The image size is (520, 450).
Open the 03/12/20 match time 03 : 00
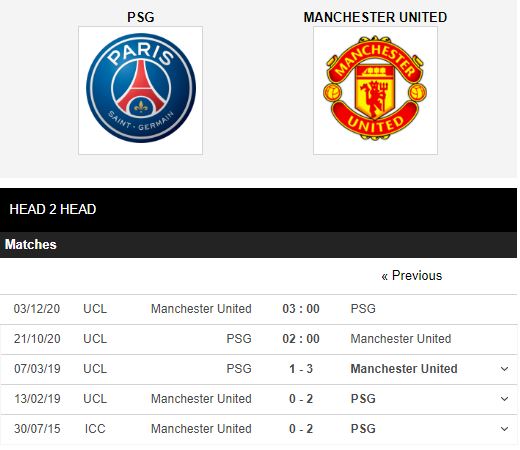click(x=301, y=309)
